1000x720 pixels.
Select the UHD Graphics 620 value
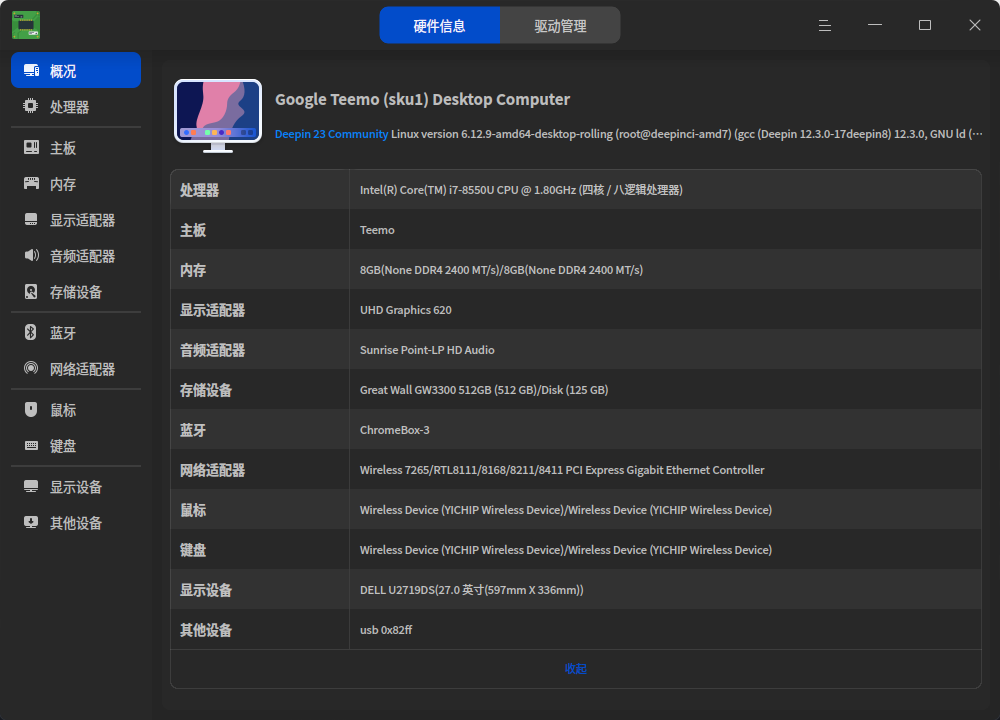point(406,310)
